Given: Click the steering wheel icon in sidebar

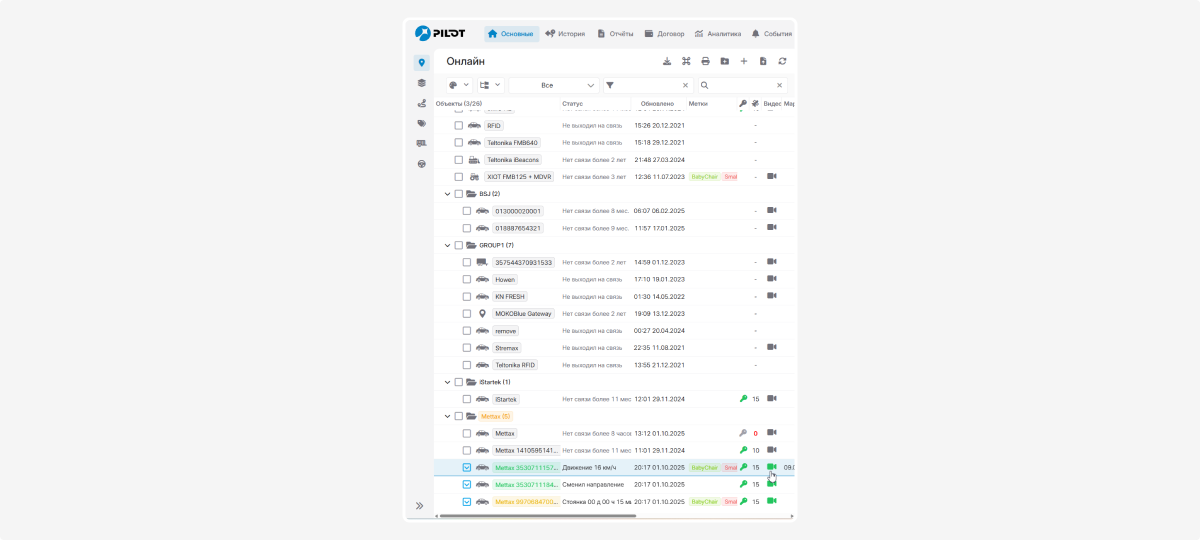Looking at the screenshot, I should [421, 163].
